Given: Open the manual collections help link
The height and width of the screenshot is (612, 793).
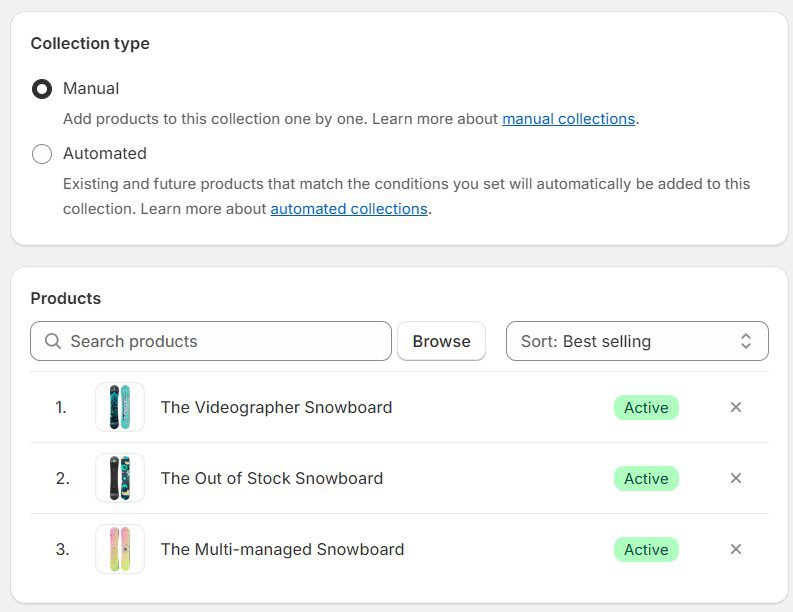Looking at the screenshot, I should click(x=568, y=119).
